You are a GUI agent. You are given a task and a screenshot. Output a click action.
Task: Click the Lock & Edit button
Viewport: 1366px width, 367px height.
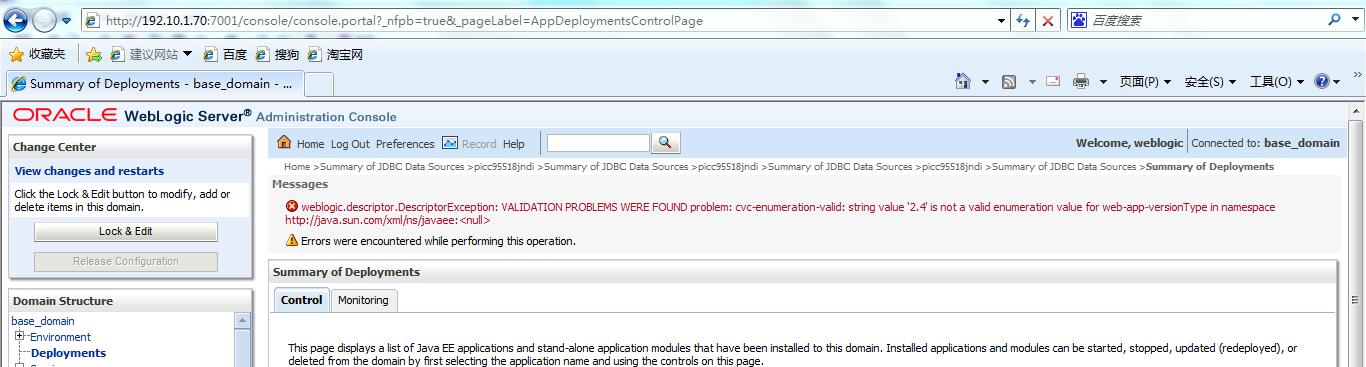(x=125, y=231)
